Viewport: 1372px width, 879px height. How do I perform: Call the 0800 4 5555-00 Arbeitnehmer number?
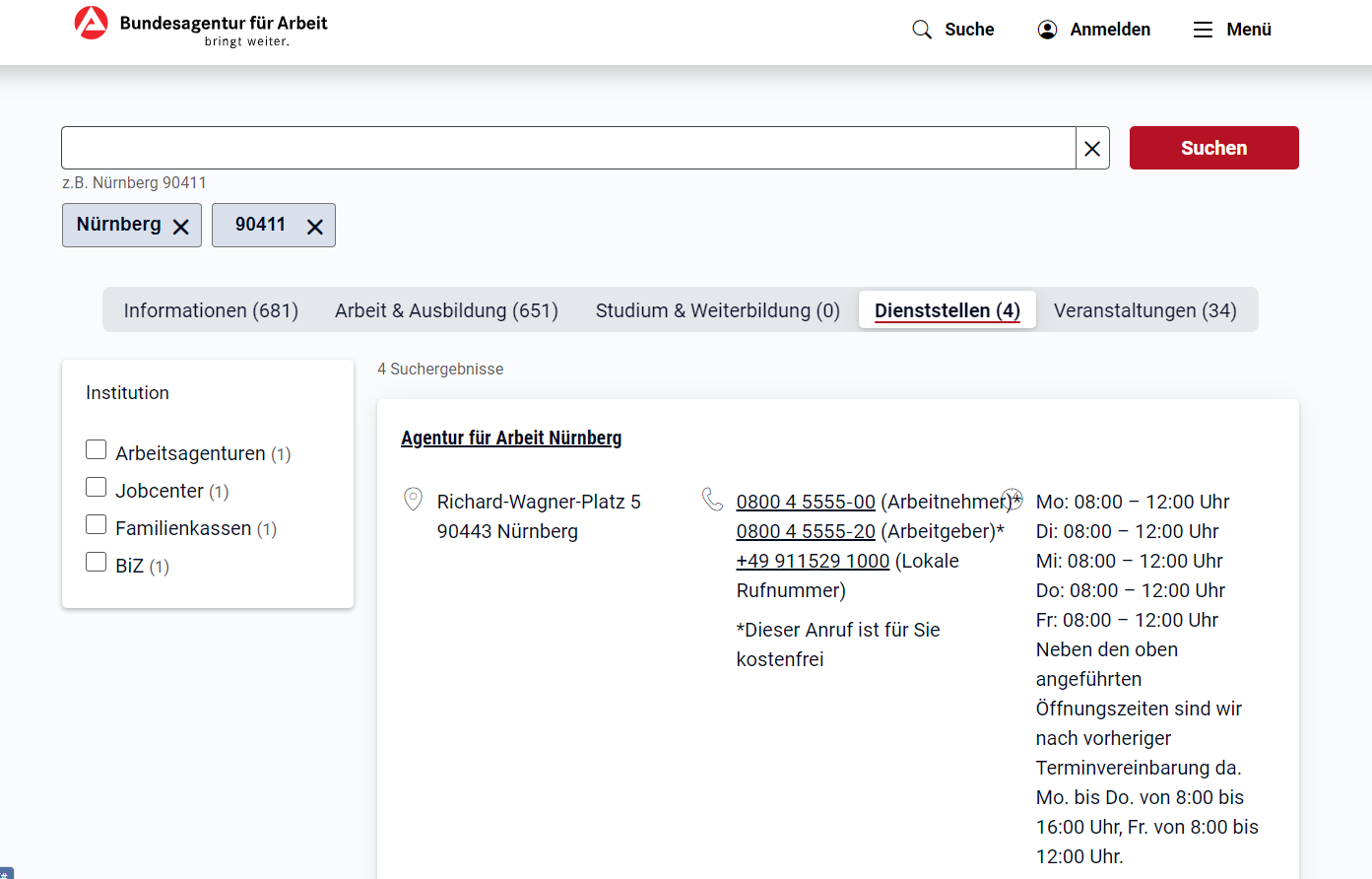pyautogui.click(x=806, y=502)
